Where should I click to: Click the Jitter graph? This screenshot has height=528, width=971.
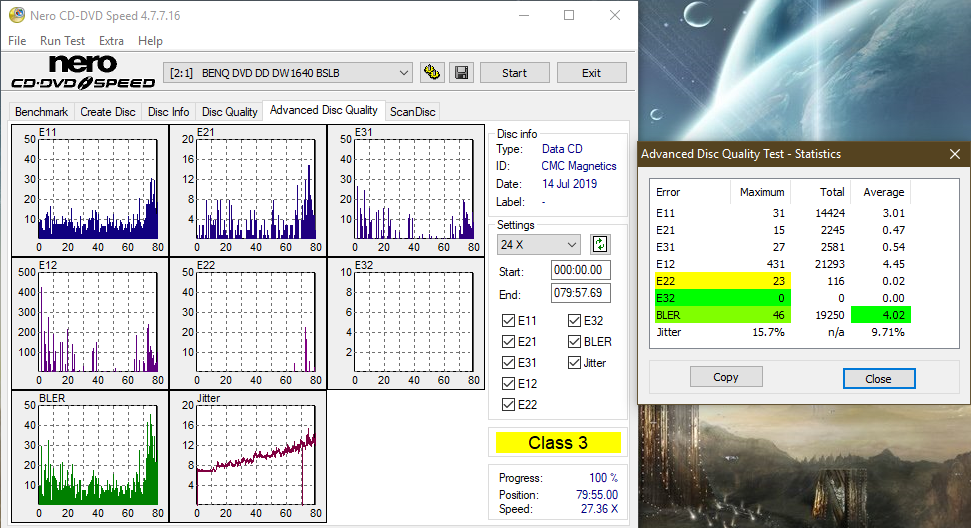(248, 457)
